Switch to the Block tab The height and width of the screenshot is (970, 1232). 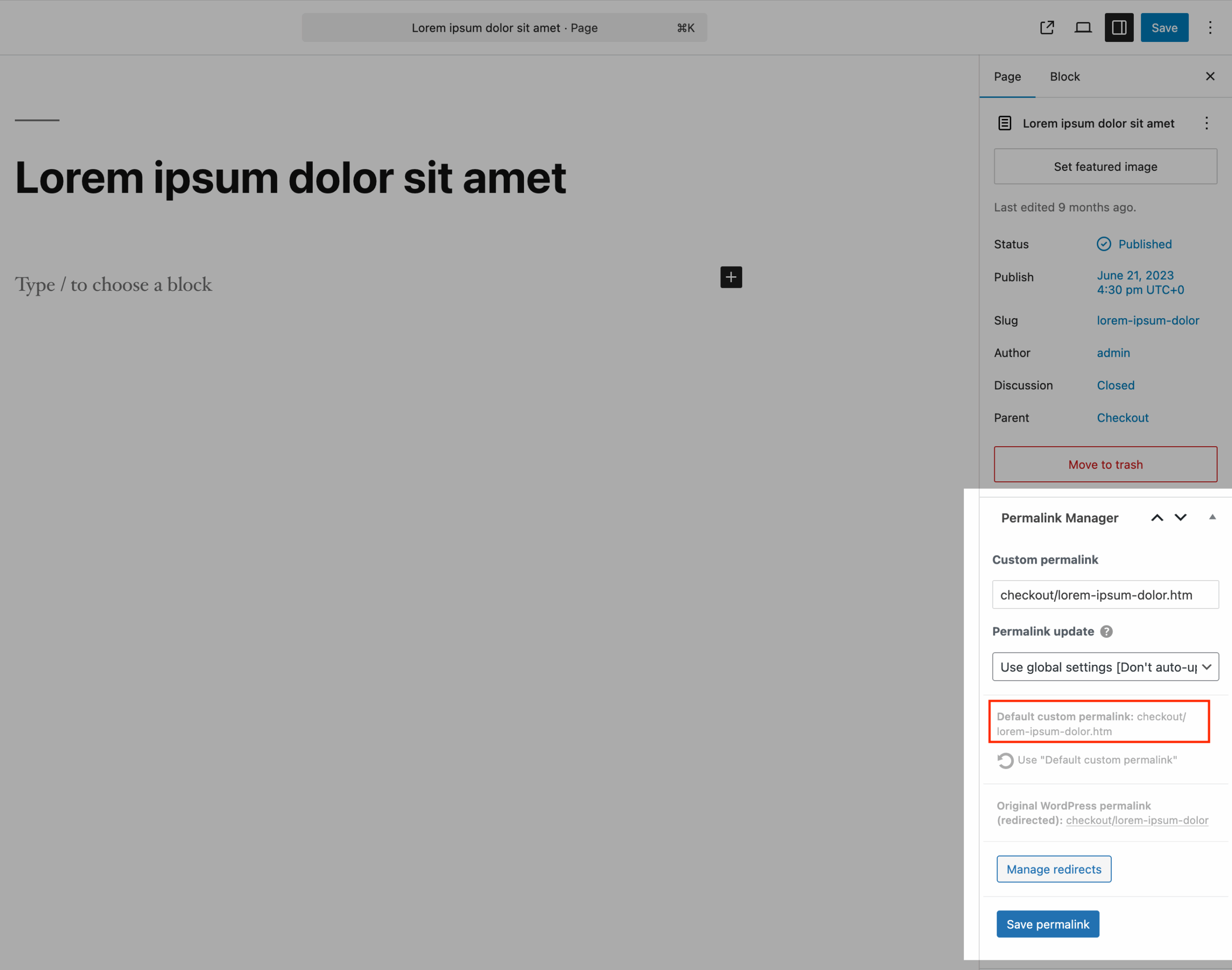click(x=1065, y=77)
